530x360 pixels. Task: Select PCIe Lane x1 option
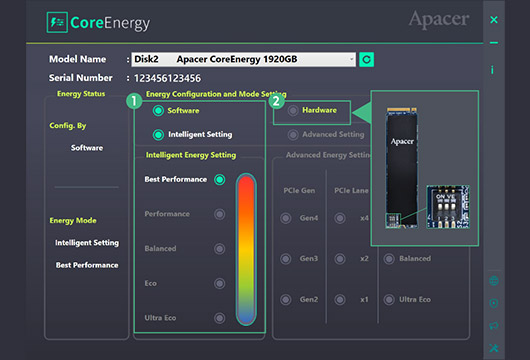click(x=340, y=299)
